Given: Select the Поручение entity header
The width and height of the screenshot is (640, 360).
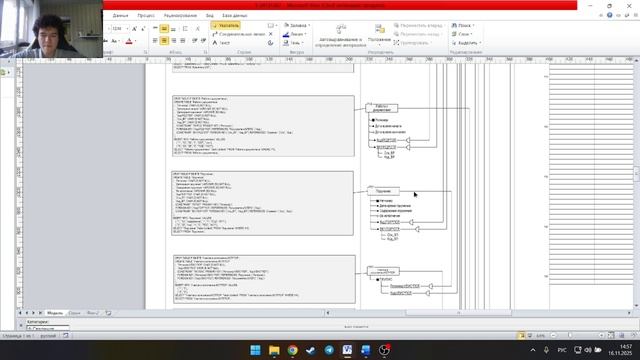Looking at the screenshot, I should tap(383, 191).
